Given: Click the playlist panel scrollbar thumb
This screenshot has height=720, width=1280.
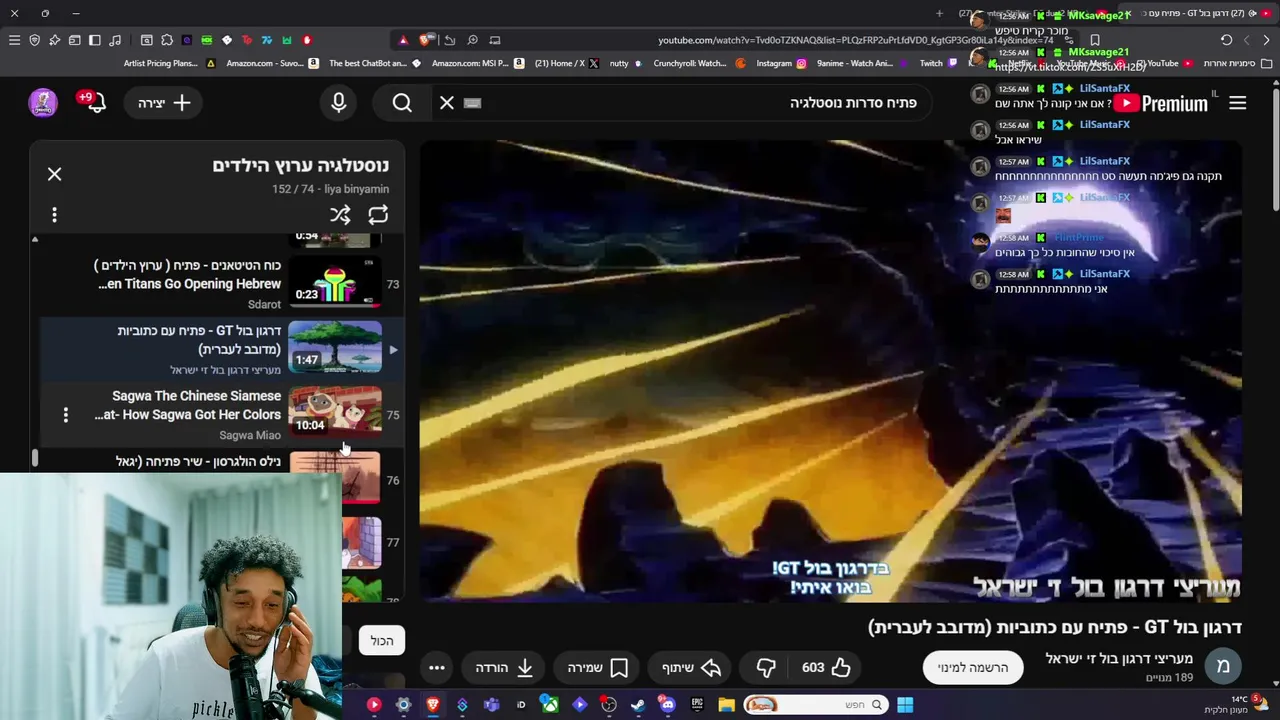Looking at the screenshot, I should tap(34, 458).
